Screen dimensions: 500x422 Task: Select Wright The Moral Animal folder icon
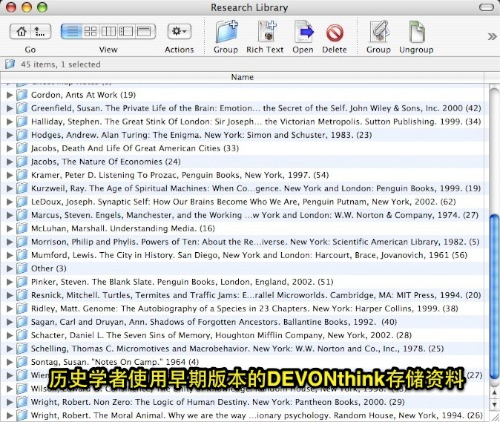pyautogui.click(x=22, y=415)
